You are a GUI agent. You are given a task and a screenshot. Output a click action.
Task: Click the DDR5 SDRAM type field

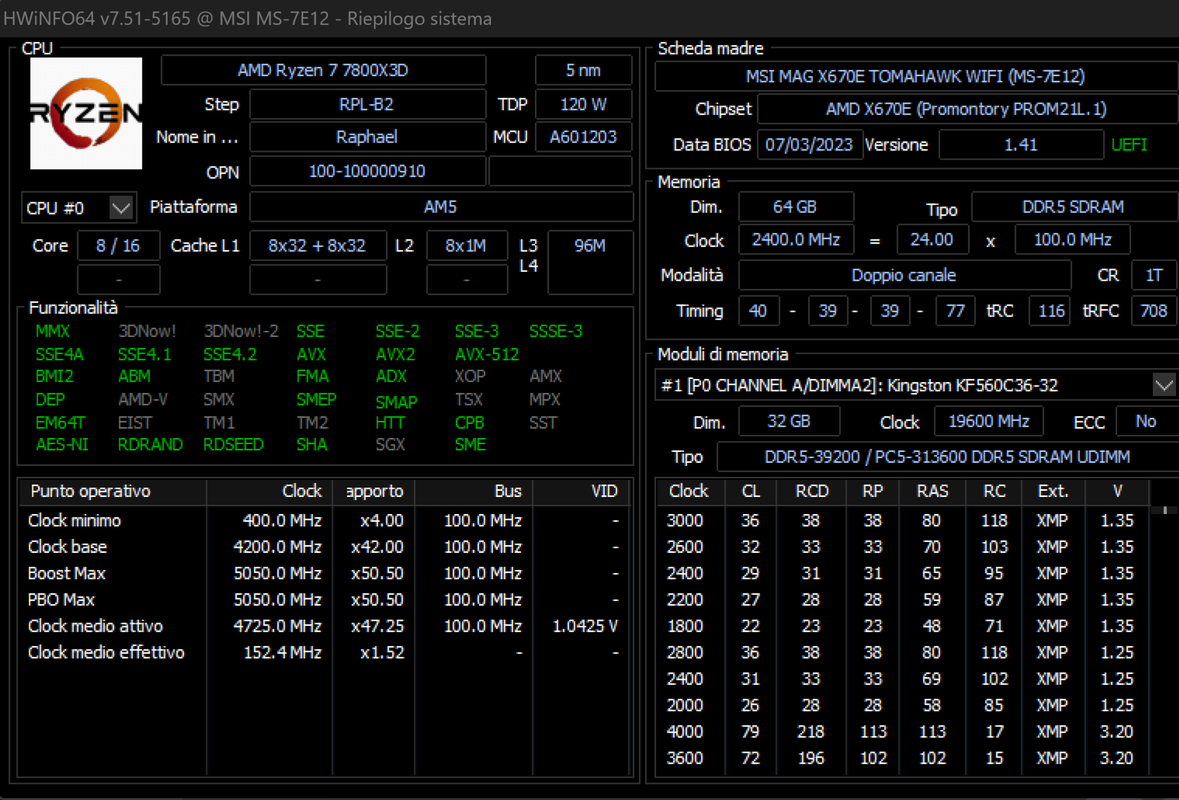(x=1073, y=207)
